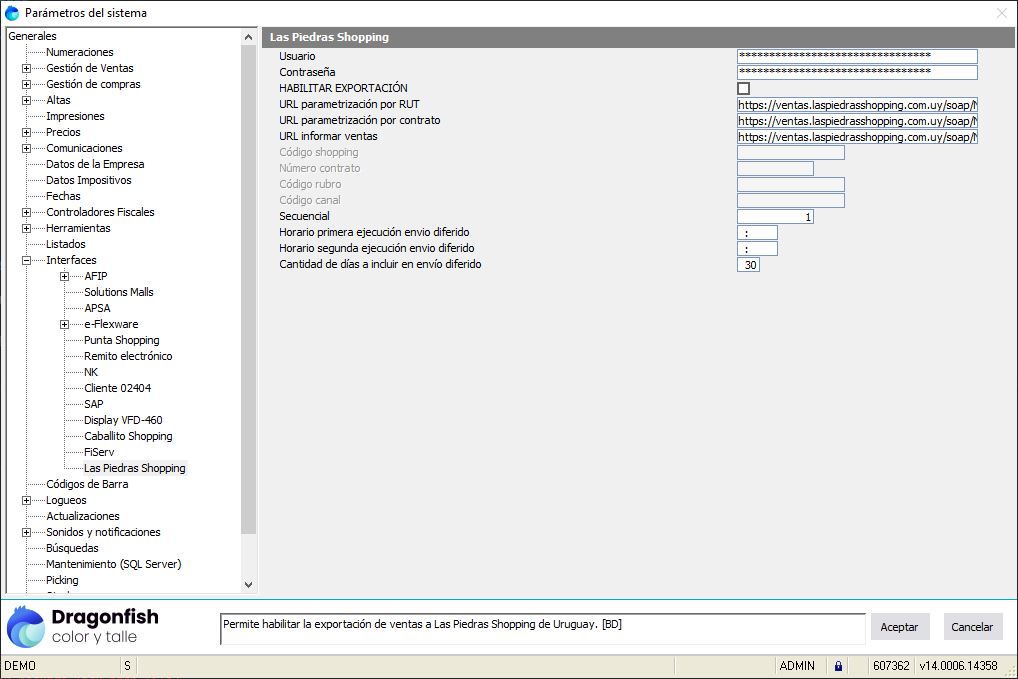Open Remito electrónico settings
Image resolution: width=1018 pixels, height=679 pixels.
(x=128, y=356)
